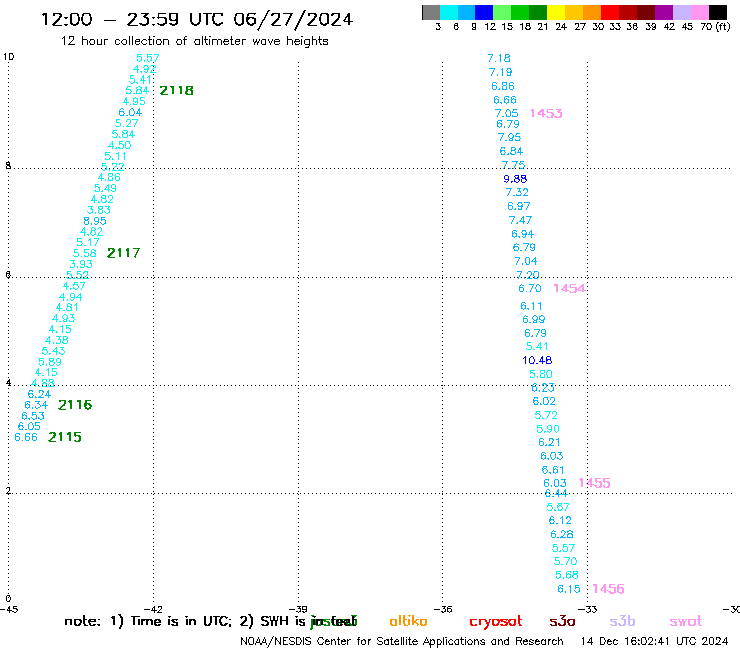
Task: Select swot pass number 1454
Action: tap(569, 288)
